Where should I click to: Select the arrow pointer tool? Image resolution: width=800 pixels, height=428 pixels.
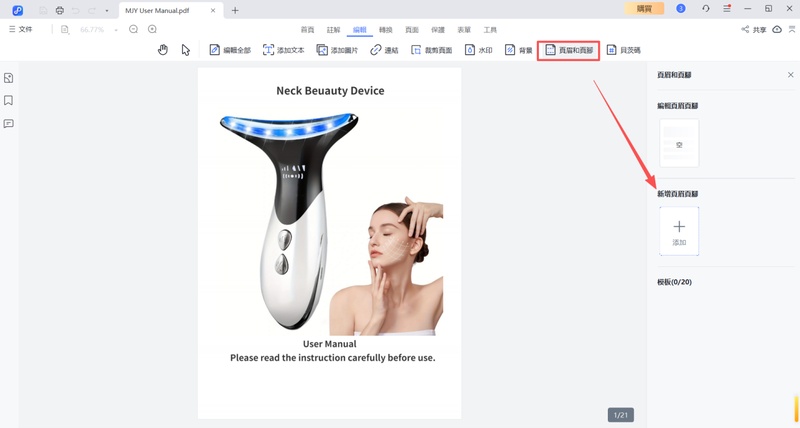(186, 50)
